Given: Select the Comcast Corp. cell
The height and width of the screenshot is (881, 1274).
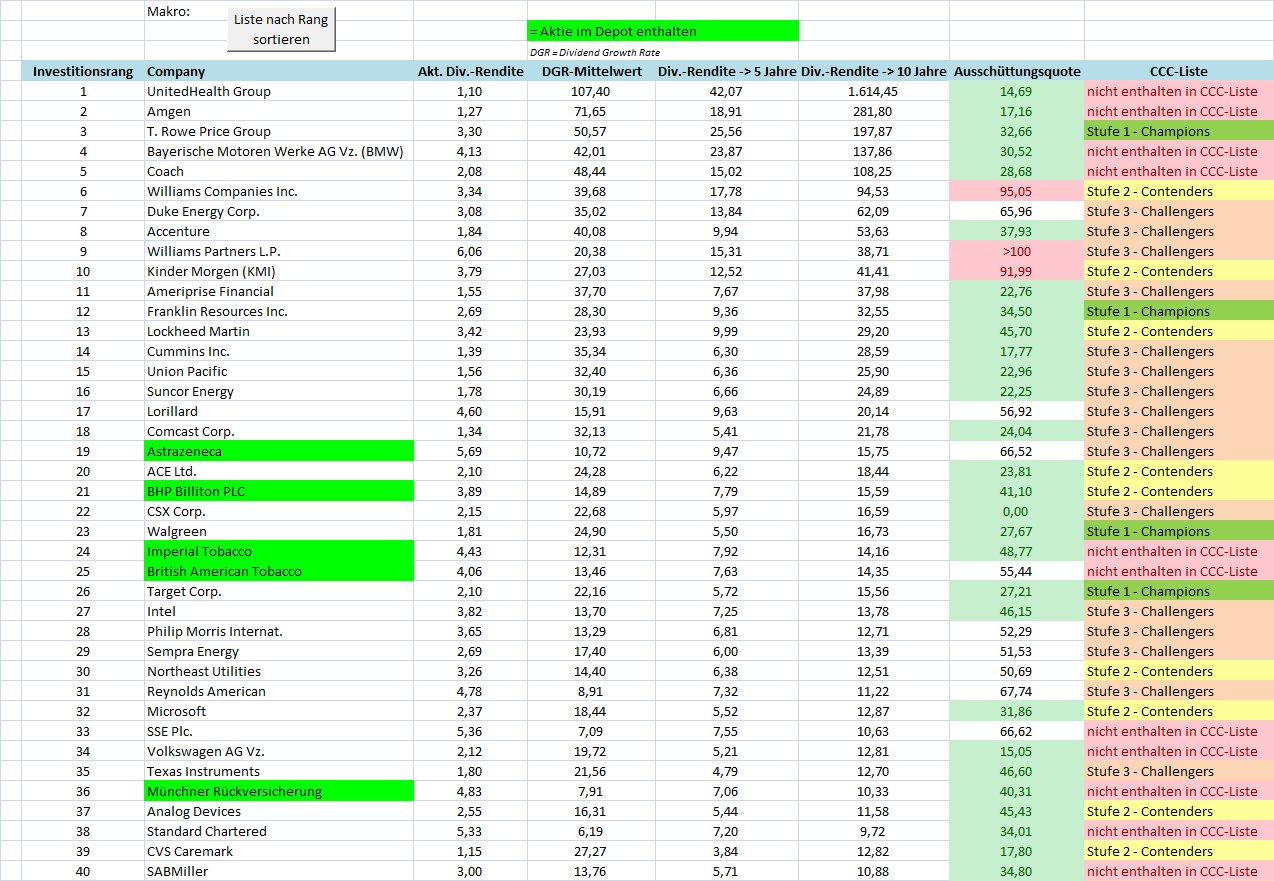Looking at the screenshot, I should coord(279,431).
